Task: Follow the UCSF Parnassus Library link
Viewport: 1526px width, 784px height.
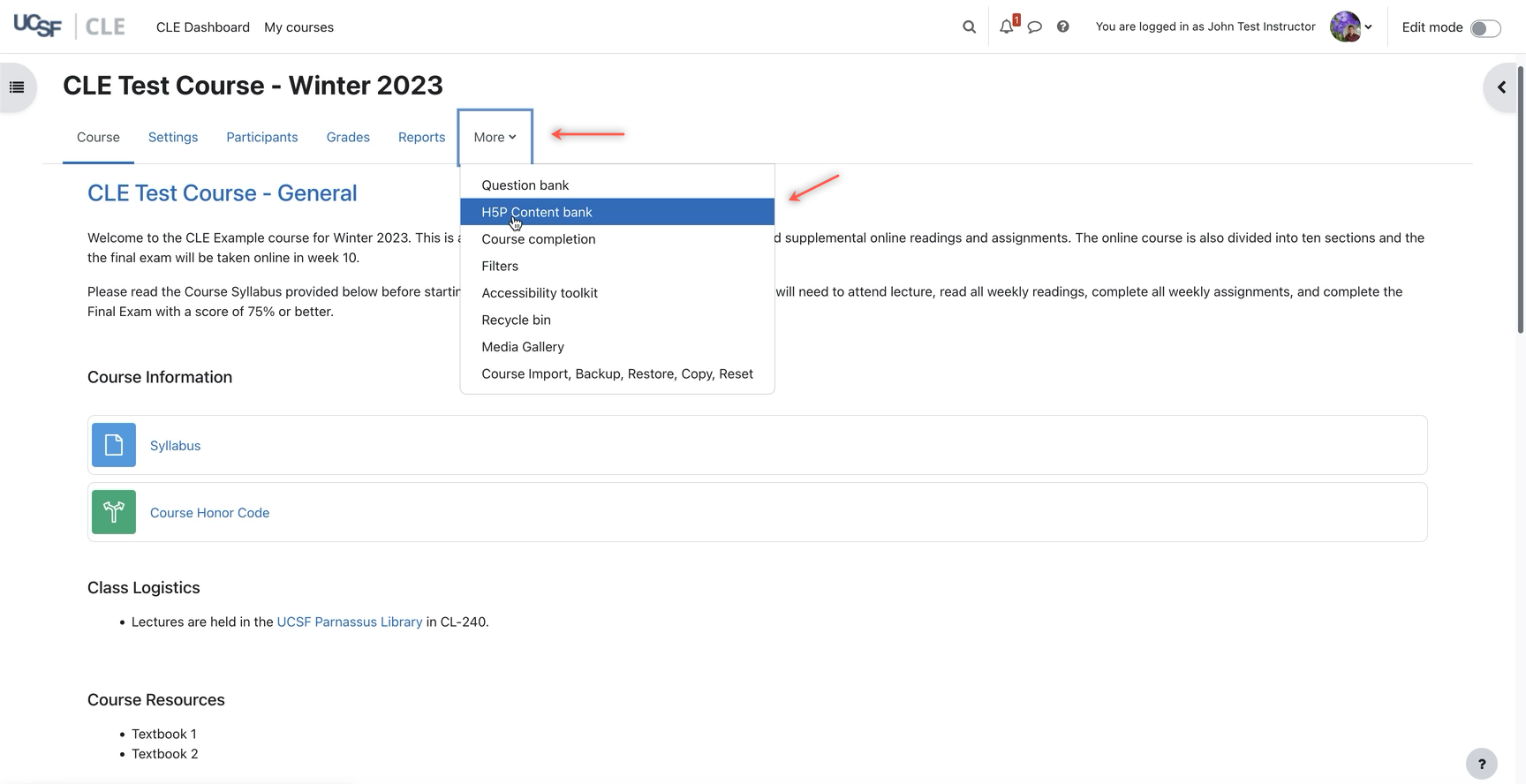Action: [350, 622]
